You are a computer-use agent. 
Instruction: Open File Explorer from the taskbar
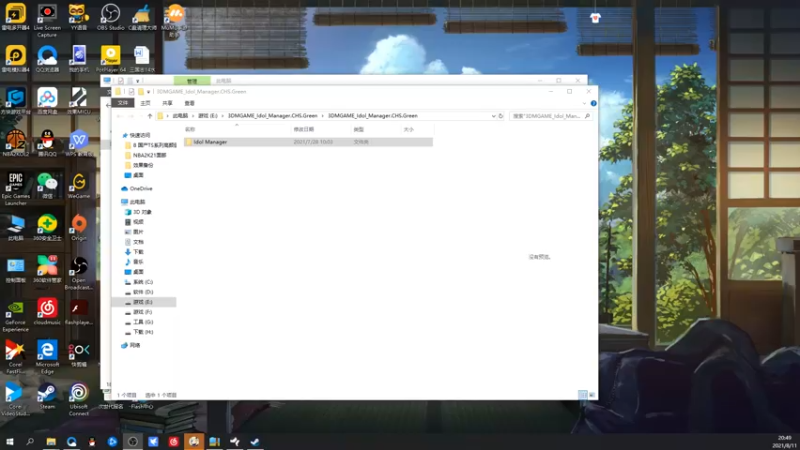click(51, 441)
